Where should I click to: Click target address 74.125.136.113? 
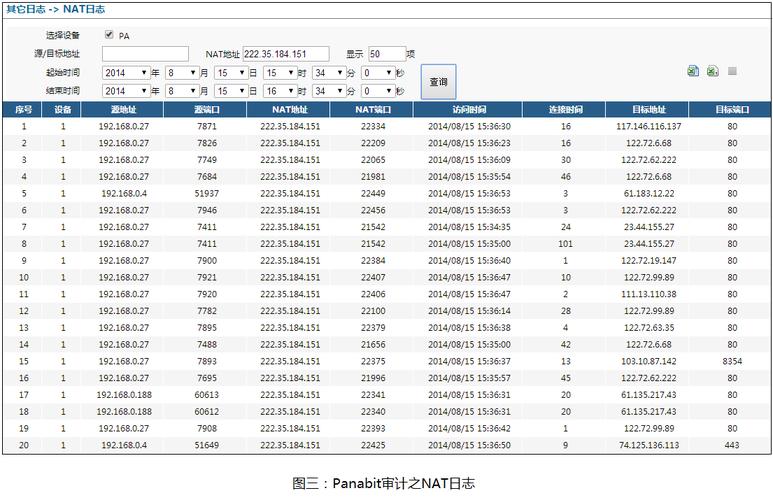(649, 445)
